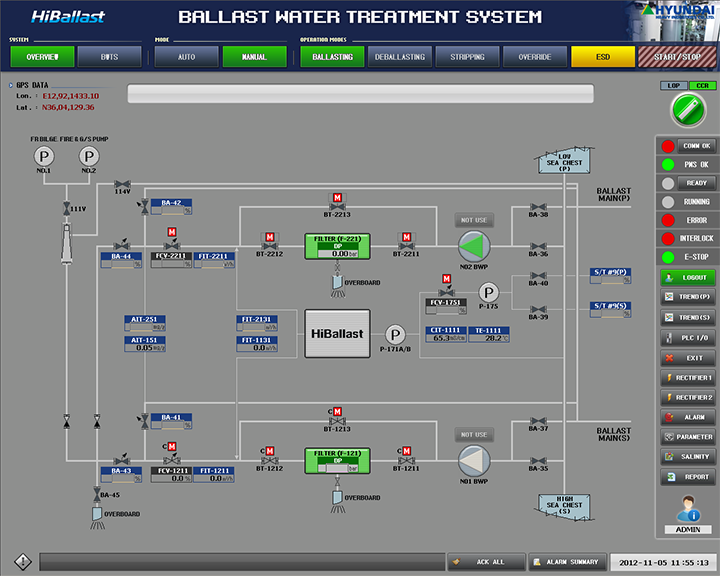
Task: Select the BA-38 valve symbol
Action: 538,207
